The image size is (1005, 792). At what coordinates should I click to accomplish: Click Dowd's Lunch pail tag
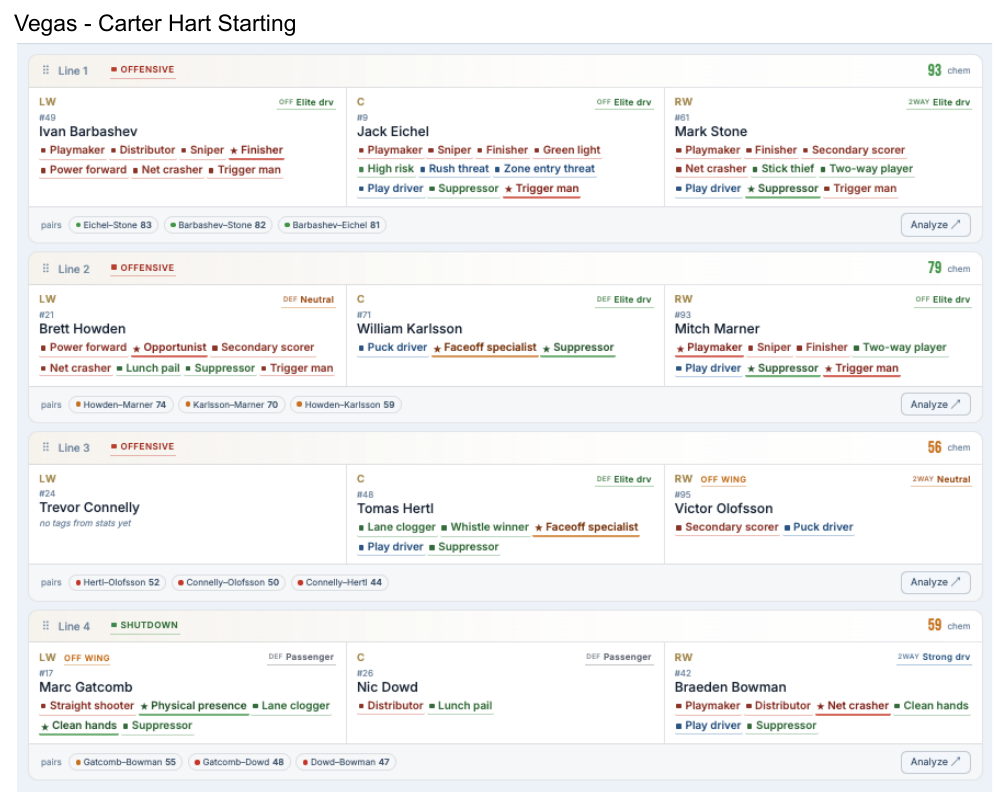coord(460,706)
